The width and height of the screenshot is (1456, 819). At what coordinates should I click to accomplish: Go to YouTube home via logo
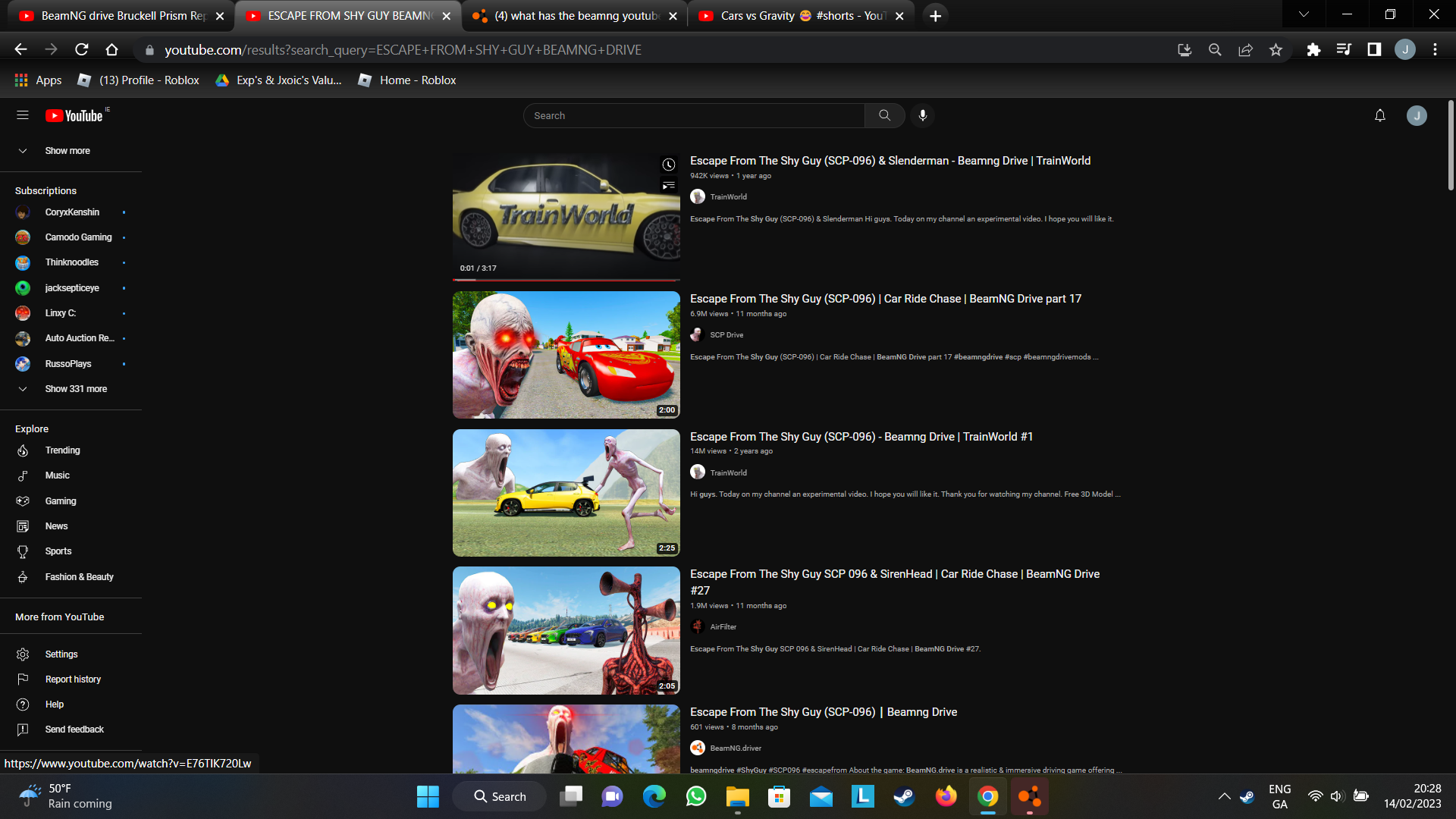tap(74, 115)
